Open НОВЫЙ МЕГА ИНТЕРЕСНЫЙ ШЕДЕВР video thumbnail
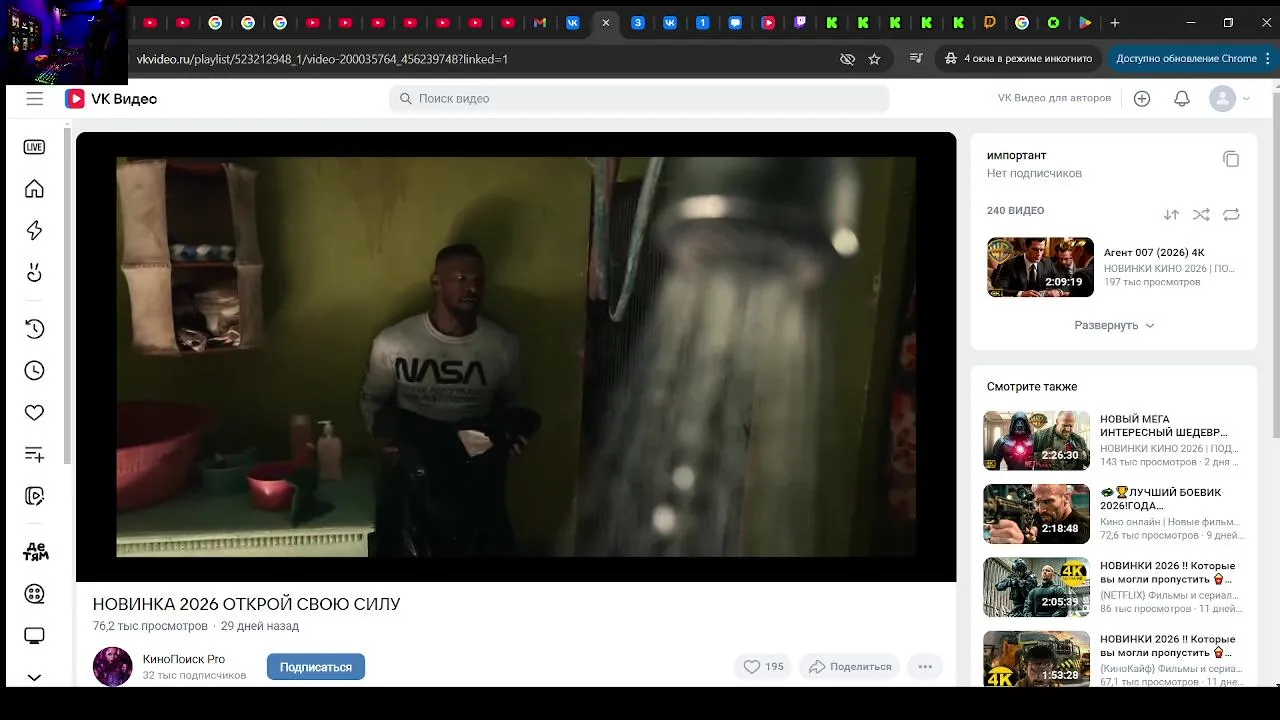 [1036, 440]
